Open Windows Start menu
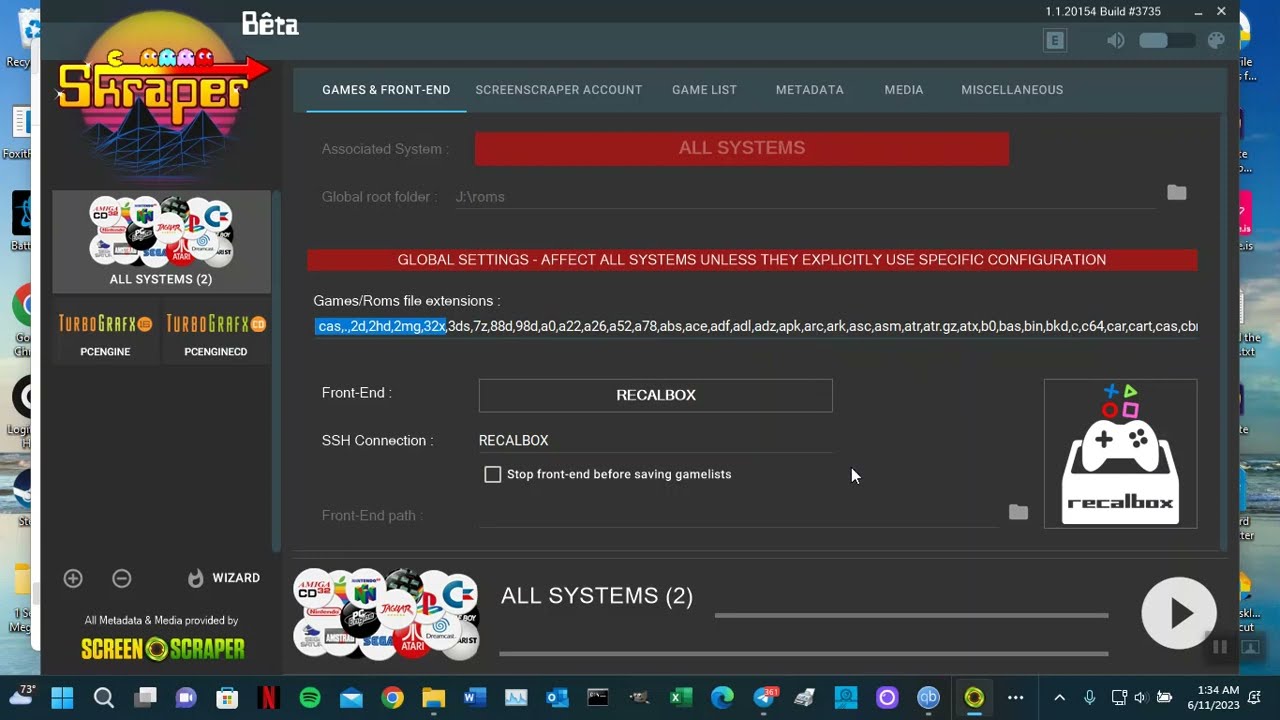 click(62, 697)
